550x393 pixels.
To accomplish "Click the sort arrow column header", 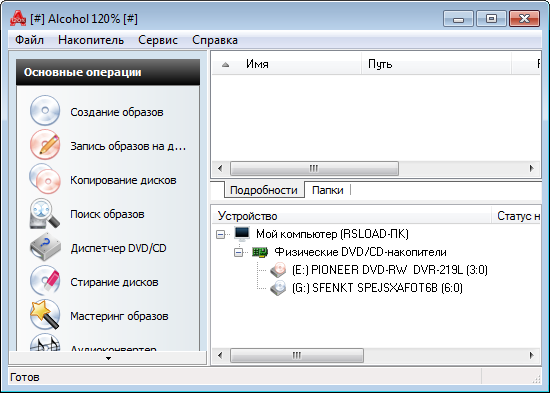I will point(226,64).
